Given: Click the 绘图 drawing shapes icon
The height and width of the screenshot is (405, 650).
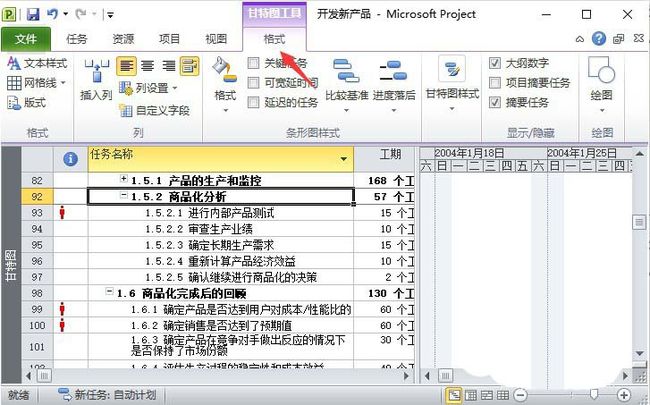Looking at the screenshot, I should click(601, 70).
